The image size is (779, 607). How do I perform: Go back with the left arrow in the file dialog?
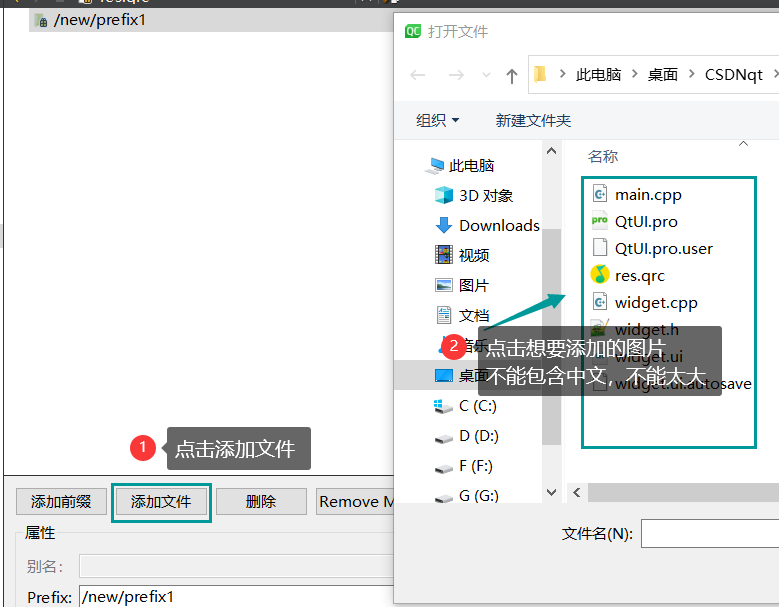click(x=418, y=75)
